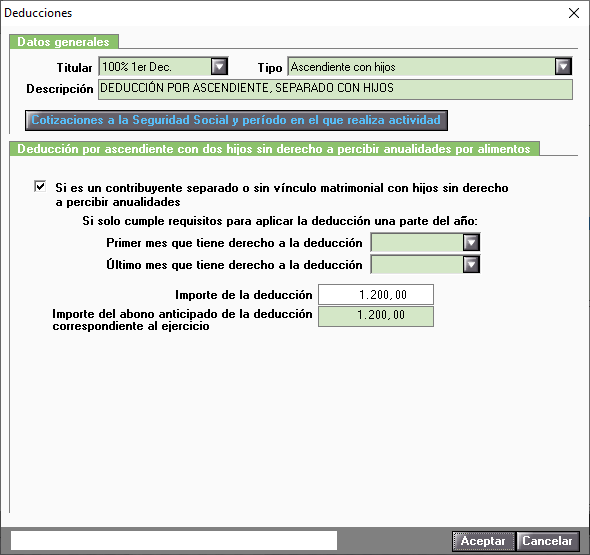Click the Deducciones title text

pos(38,13)
